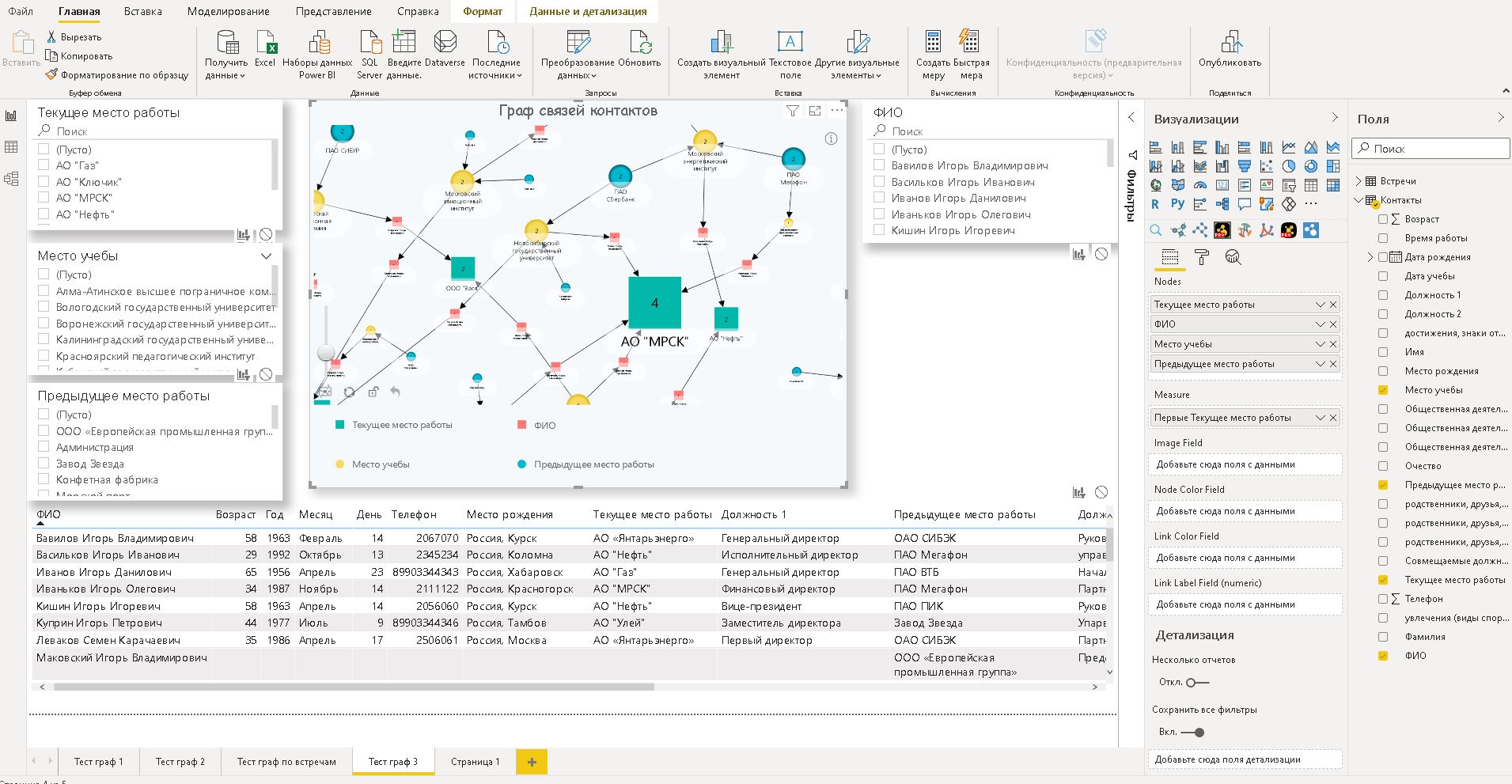Image resolution: width=1512 pixels, height=784 pixels.
Task: Collapse the Контакты table in Fields
Action: point(1359,200)
